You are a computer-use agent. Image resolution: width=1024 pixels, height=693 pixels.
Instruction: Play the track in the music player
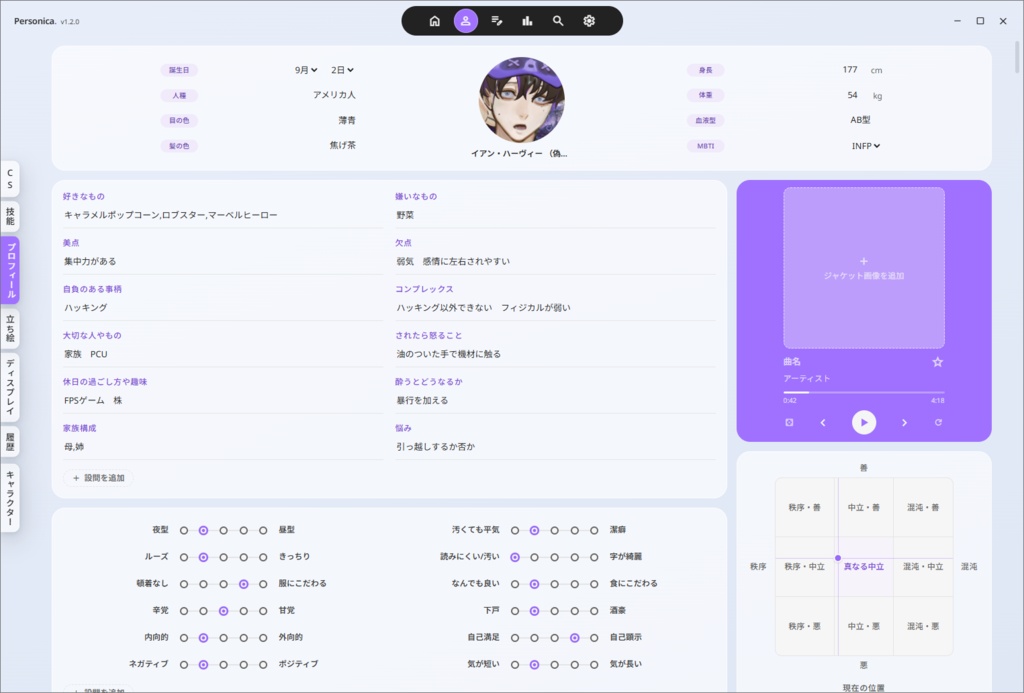coord(863,423)
